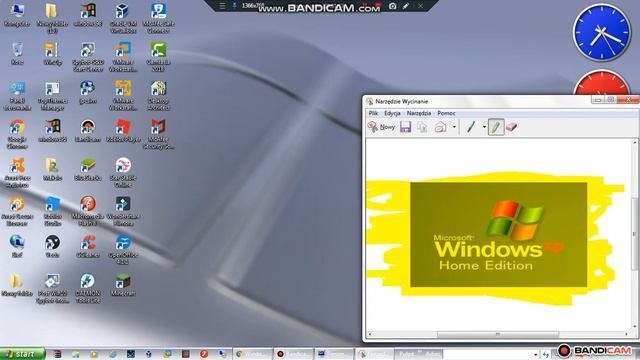Select the windows 95 desktop shortcut
Viewport: 640px width, 360px height.
click(x=52, y=131)
